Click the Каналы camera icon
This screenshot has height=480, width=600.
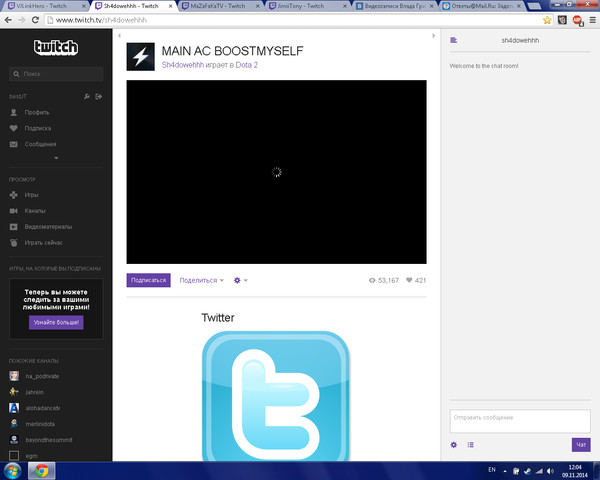(14, 211)
